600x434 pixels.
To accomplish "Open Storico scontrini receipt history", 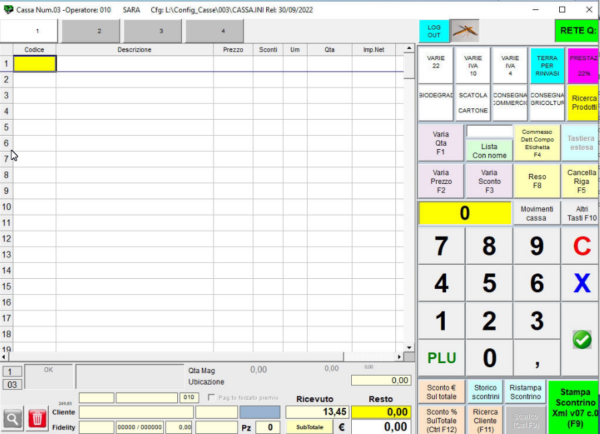I will (x=484, y=390).
